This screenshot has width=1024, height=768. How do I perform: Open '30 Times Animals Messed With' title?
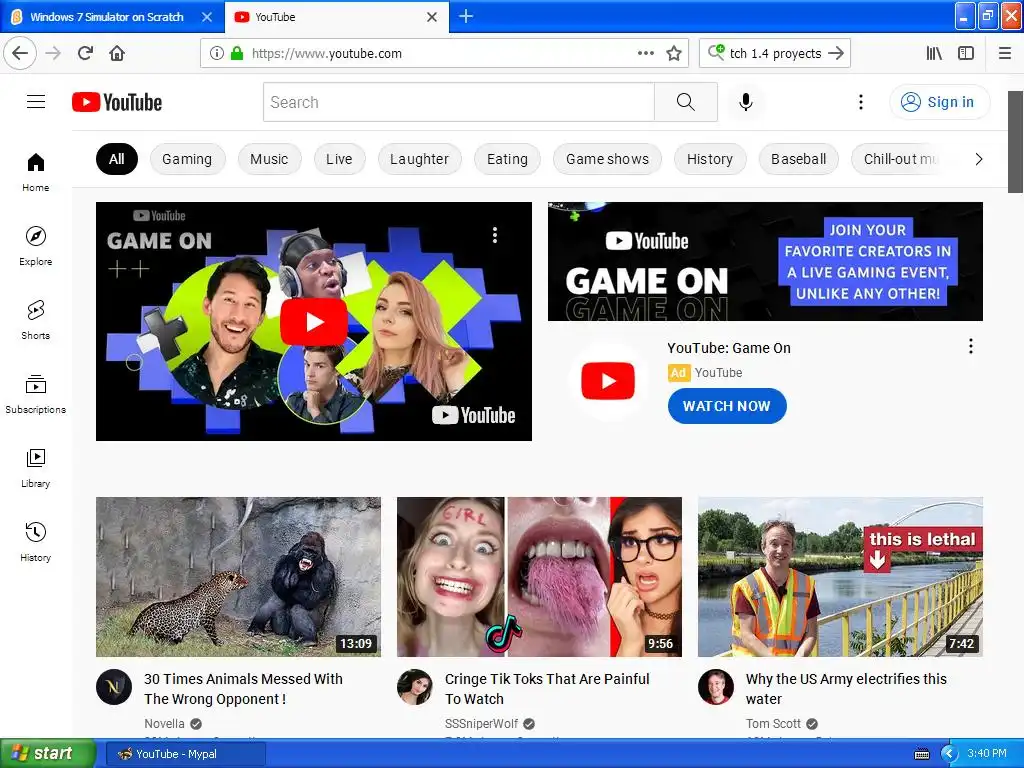244,689
